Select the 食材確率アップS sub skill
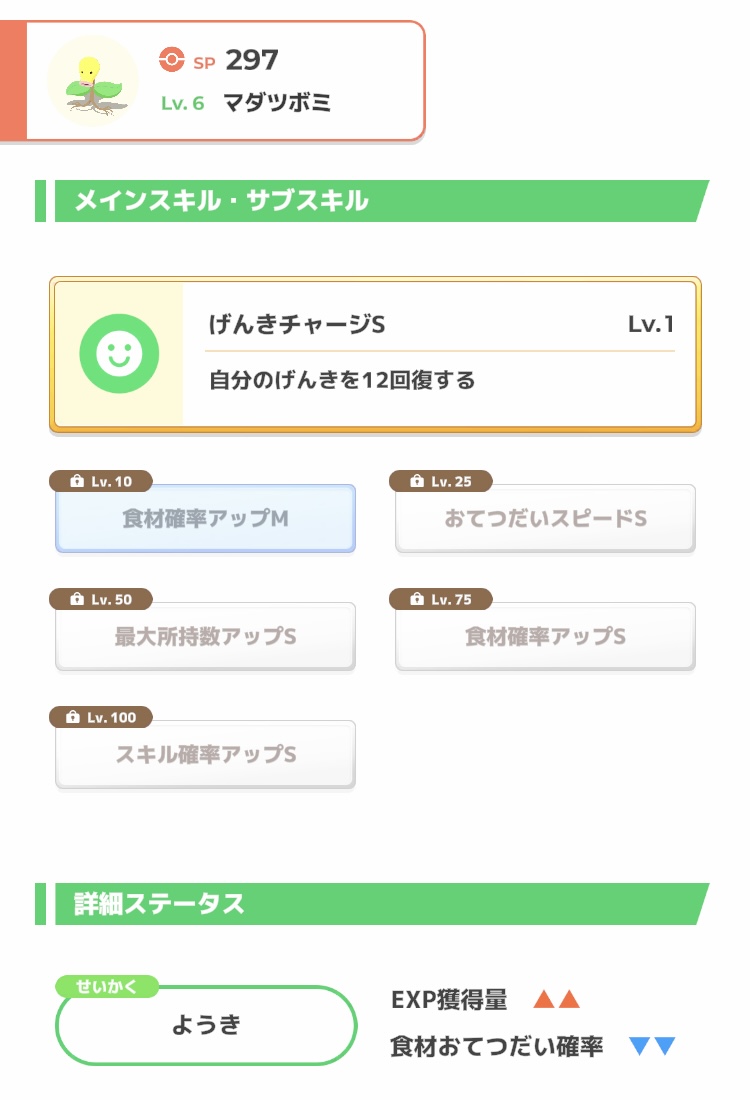The width and height of the screenshot is (750, 1100). tap(545, 636)
